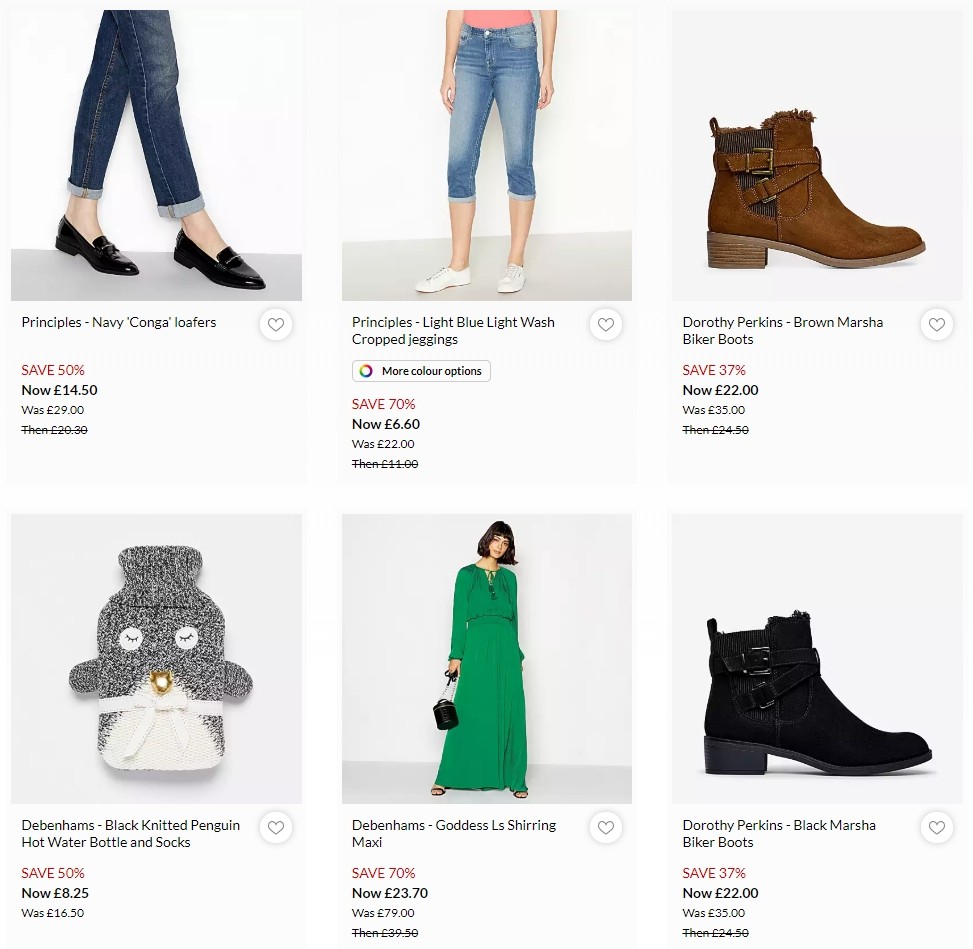Click the green maxi dress photo

(486, 657)
